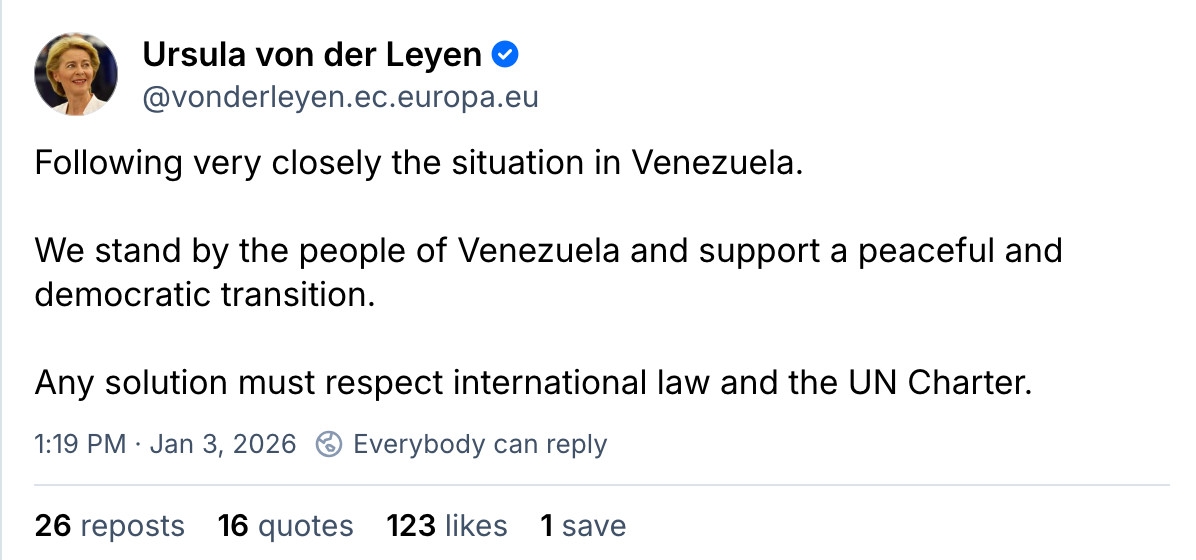This screenshot has width=1196, height=560.
Task: View the 26 reposts list
Action: click(109, 526)
